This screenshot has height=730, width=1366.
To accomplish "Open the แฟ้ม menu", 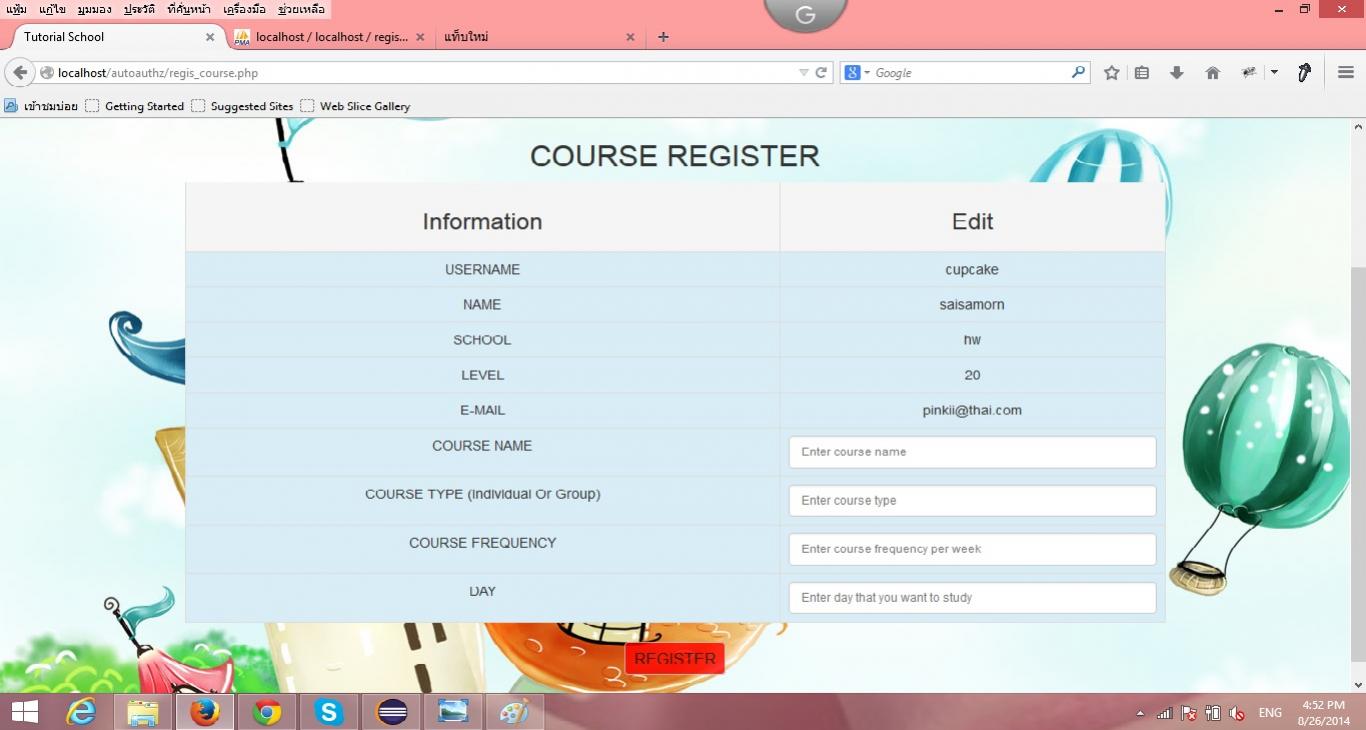I will [17, 9].
